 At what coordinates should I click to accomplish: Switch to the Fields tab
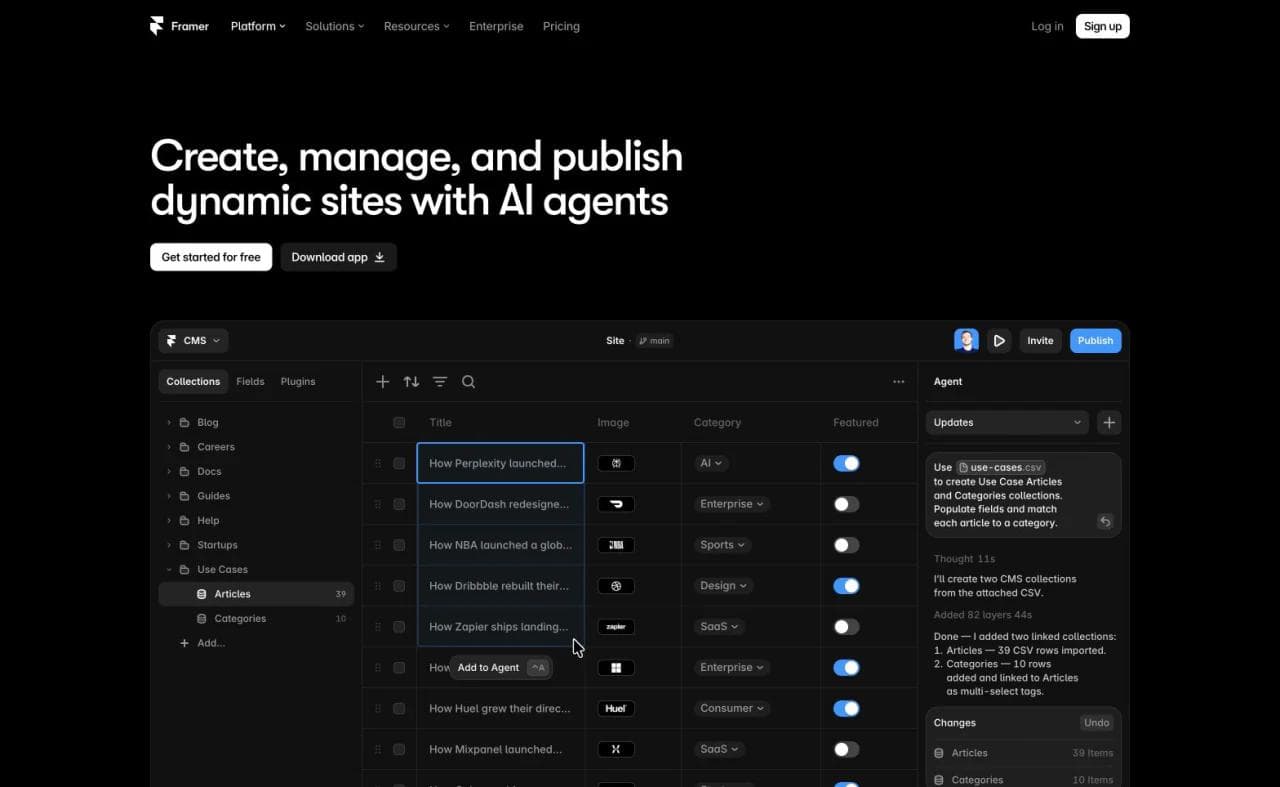tap(250, 382)
